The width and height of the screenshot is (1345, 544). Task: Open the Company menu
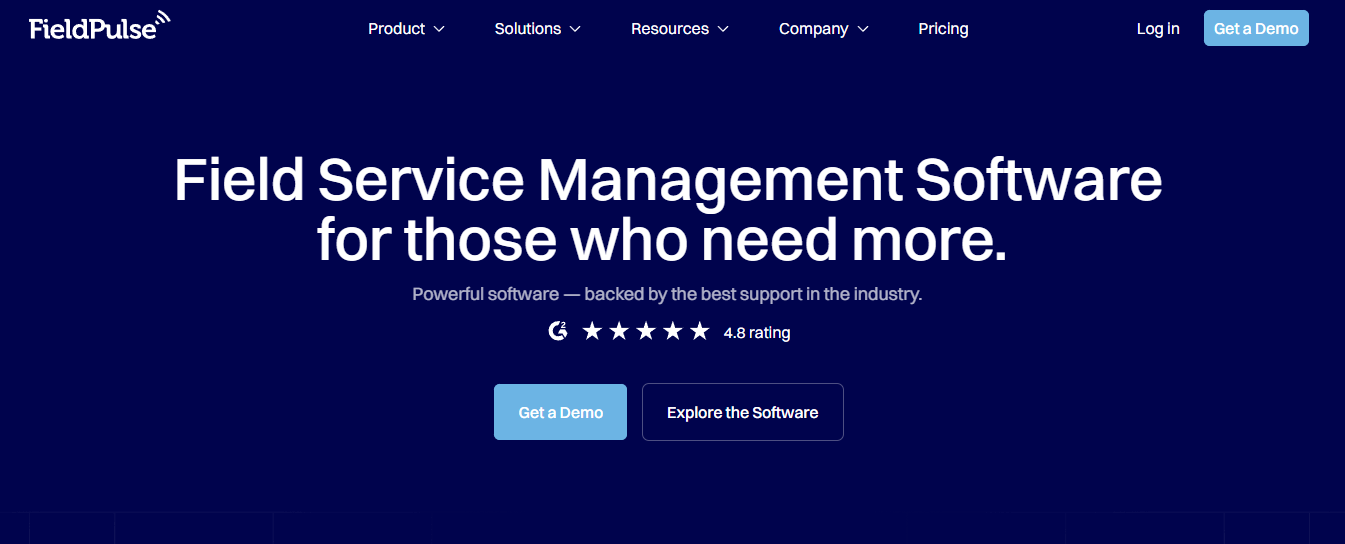(x=824, y=29)
